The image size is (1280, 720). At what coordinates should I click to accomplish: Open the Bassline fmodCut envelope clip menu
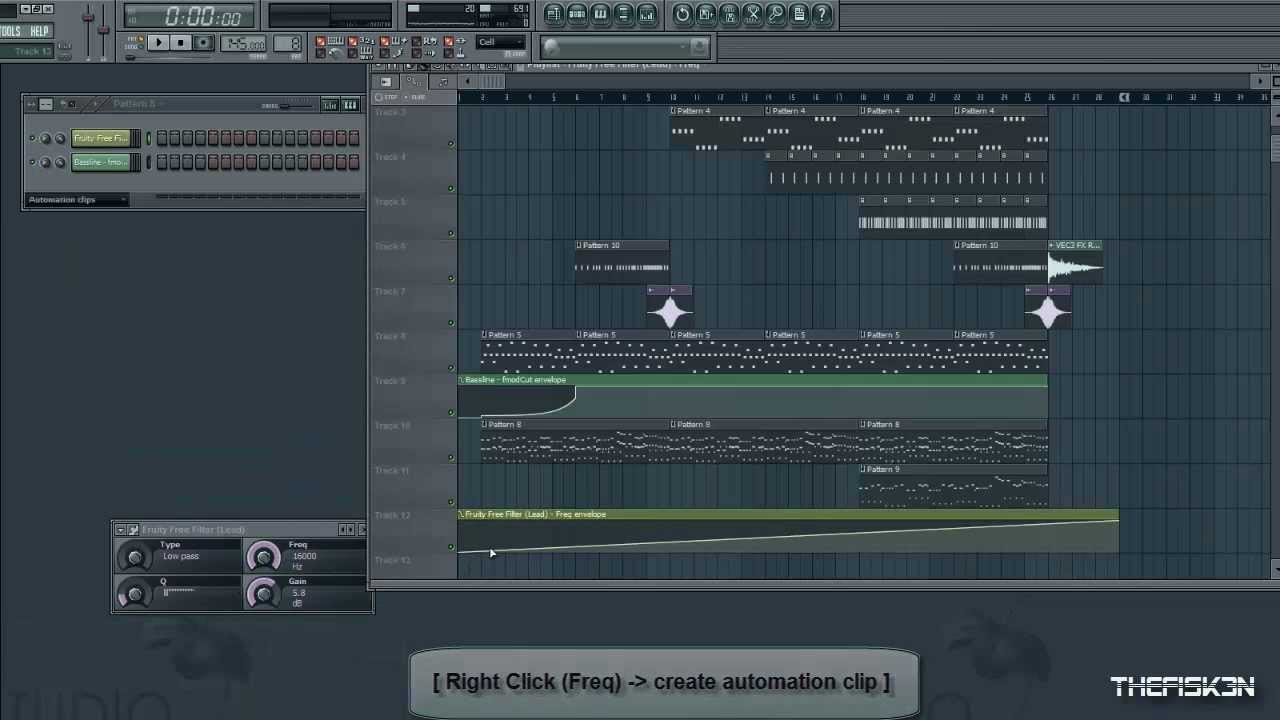coord(462,380)
